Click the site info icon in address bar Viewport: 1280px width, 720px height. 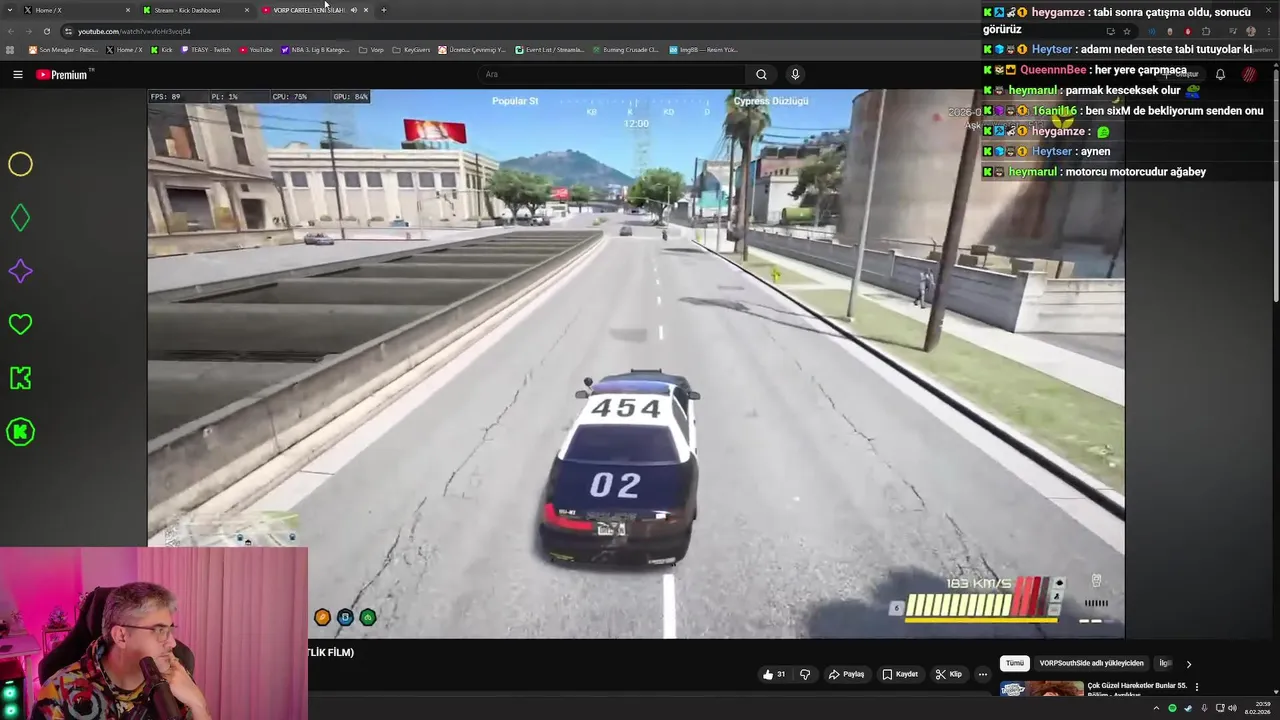point(68,31)
